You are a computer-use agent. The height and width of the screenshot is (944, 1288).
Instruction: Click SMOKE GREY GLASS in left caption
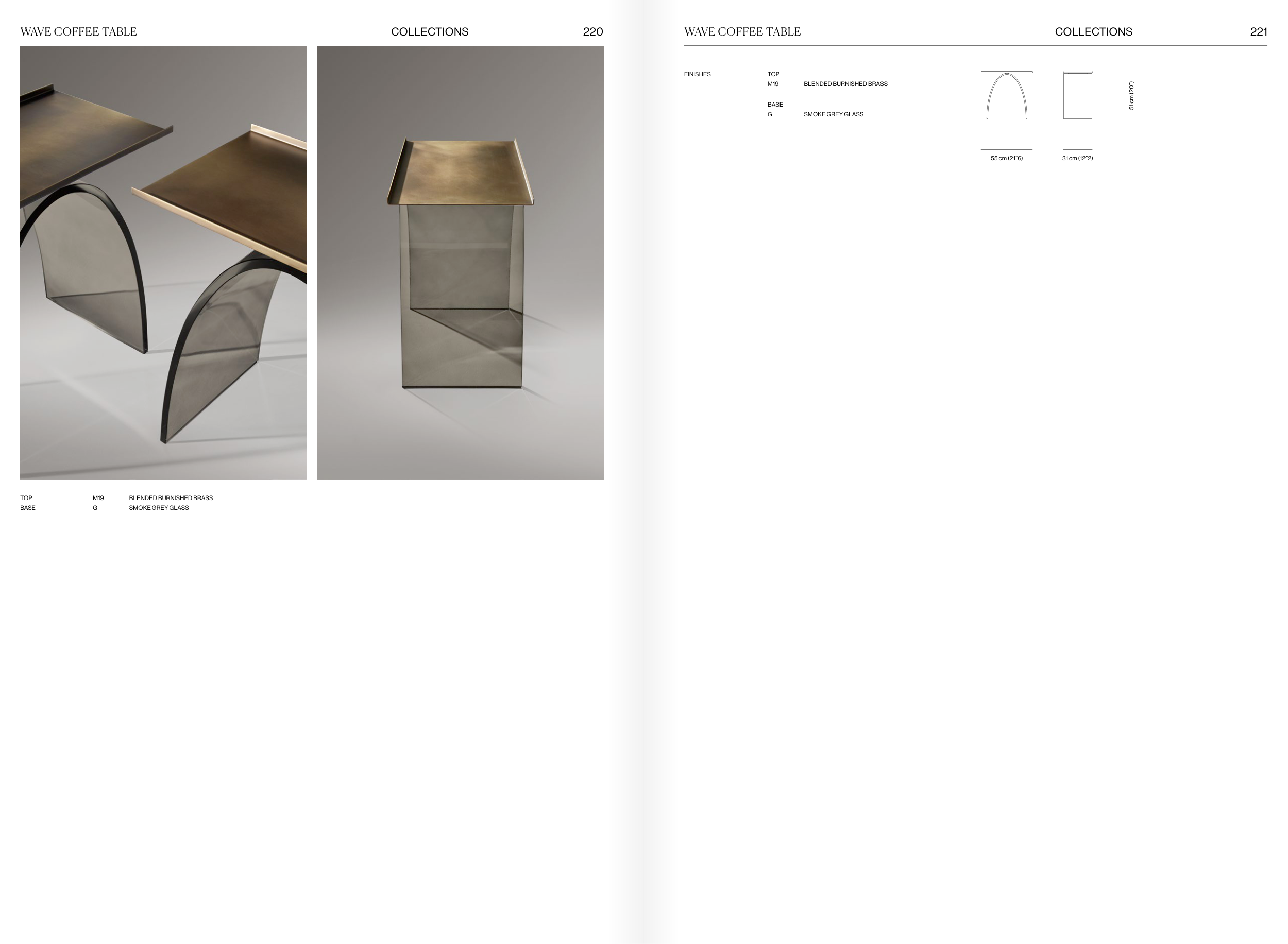point(158,508)
